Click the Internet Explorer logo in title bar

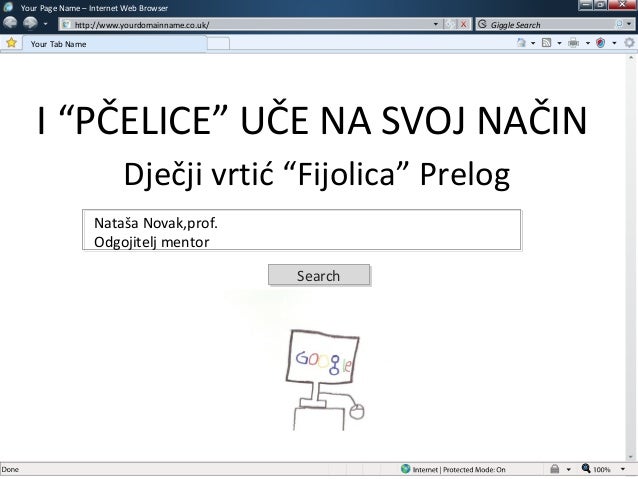8,7
